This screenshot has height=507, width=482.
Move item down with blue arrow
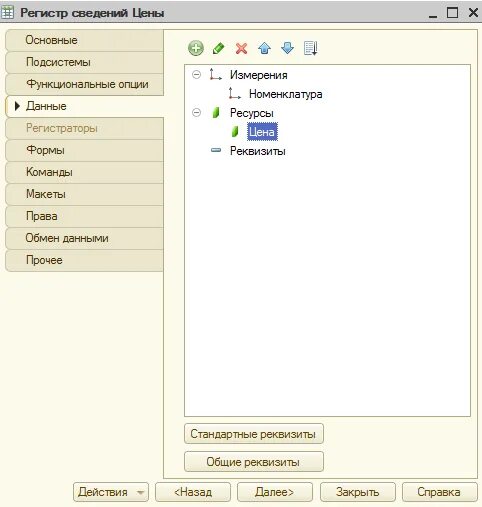pos(287,48)
